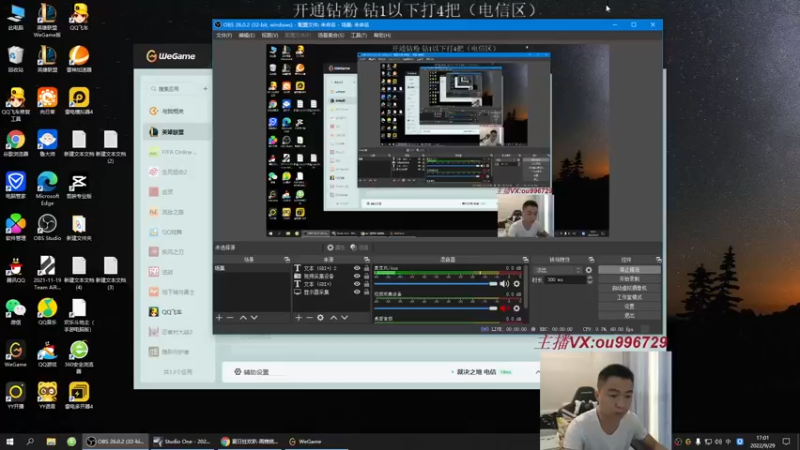
Task: Unmute the red muted speaker in mixer
Action: (x=504, y=308)
